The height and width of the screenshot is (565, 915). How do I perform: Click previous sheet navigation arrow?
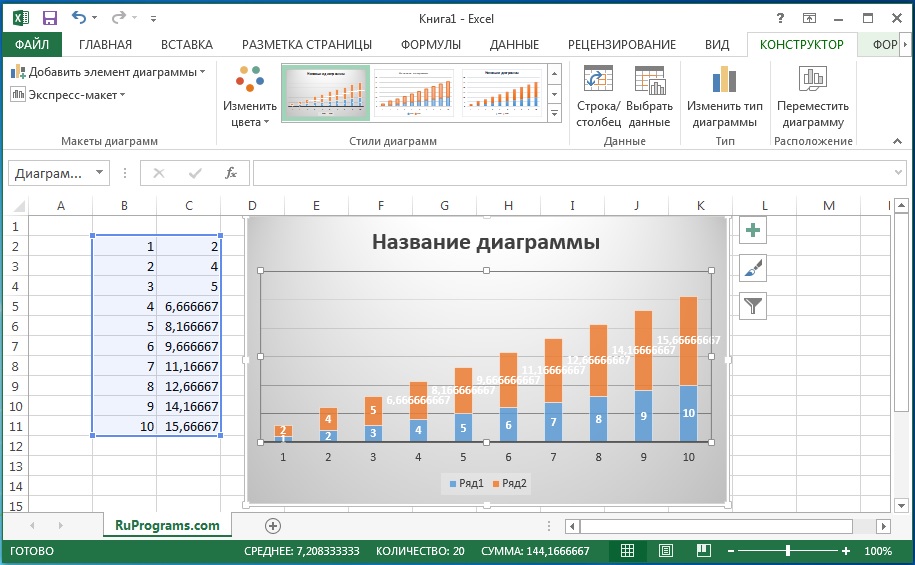coord(32,525)
